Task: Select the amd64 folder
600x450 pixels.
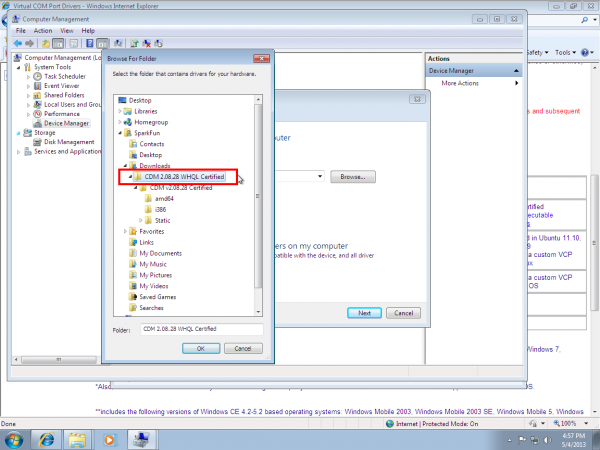Action: (x=164, y=199)
